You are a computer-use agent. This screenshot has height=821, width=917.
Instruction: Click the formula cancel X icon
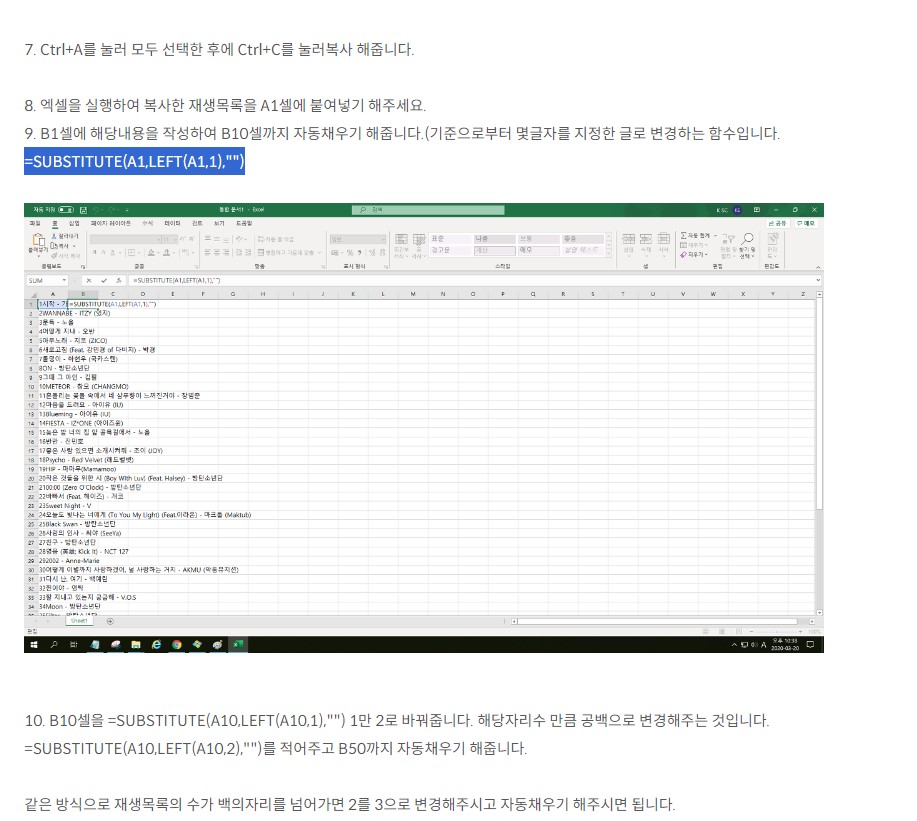89,281
